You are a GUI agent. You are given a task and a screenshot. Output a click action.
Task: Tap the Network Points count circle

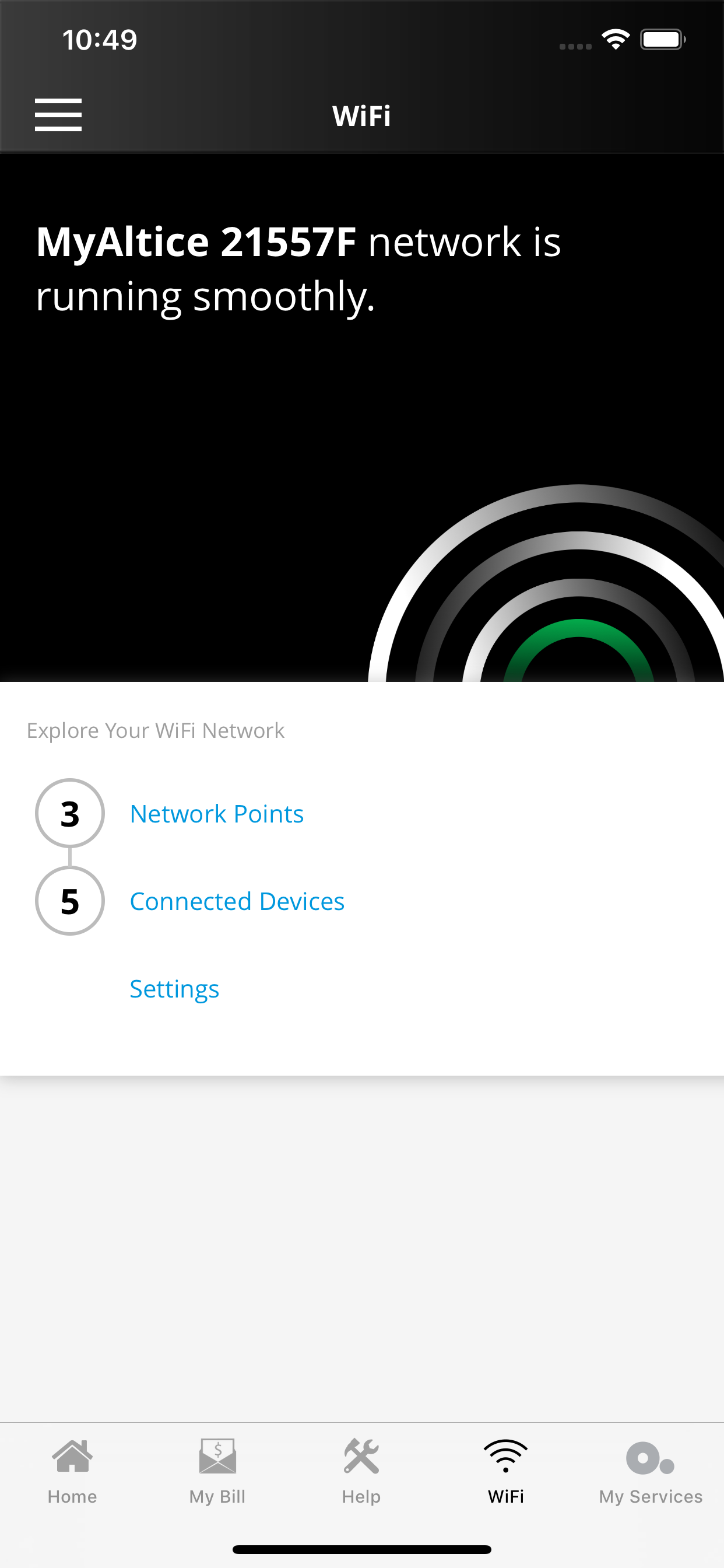(70, 813)
